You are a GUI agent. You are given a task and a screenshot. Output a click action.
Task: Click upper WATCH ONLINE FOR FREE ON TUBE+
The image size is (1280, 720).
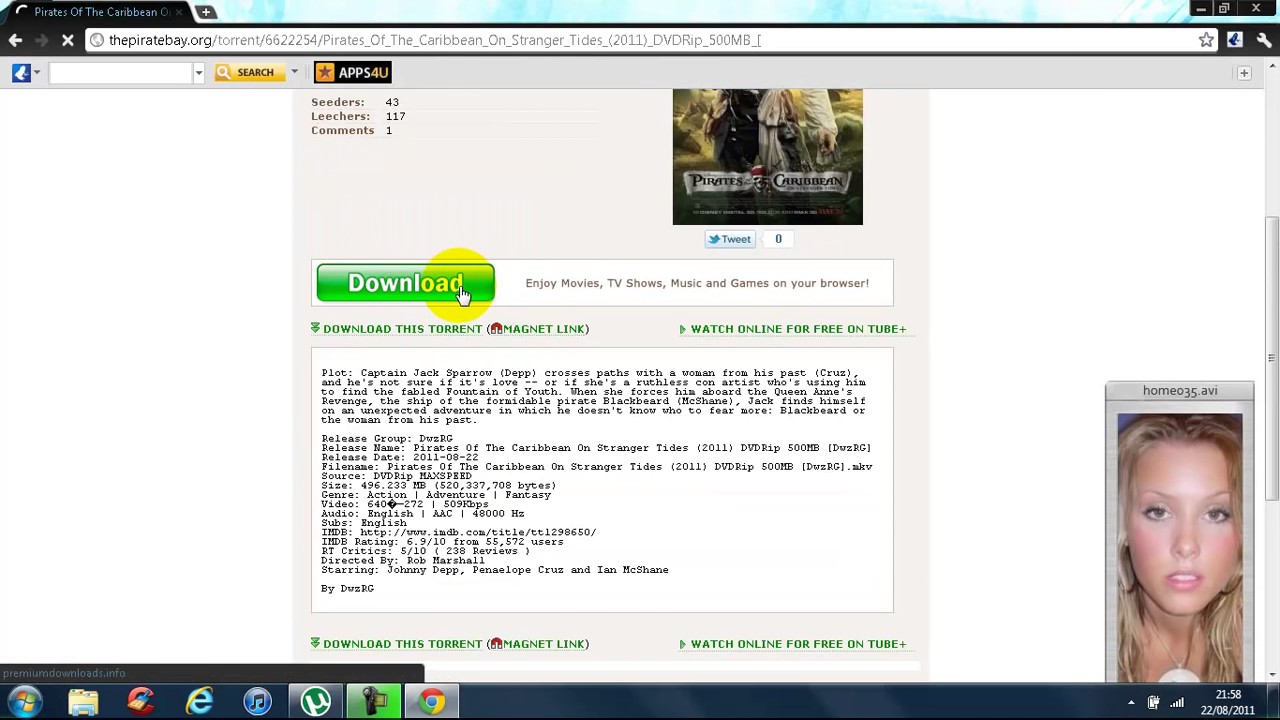click(x=798, y=329)
